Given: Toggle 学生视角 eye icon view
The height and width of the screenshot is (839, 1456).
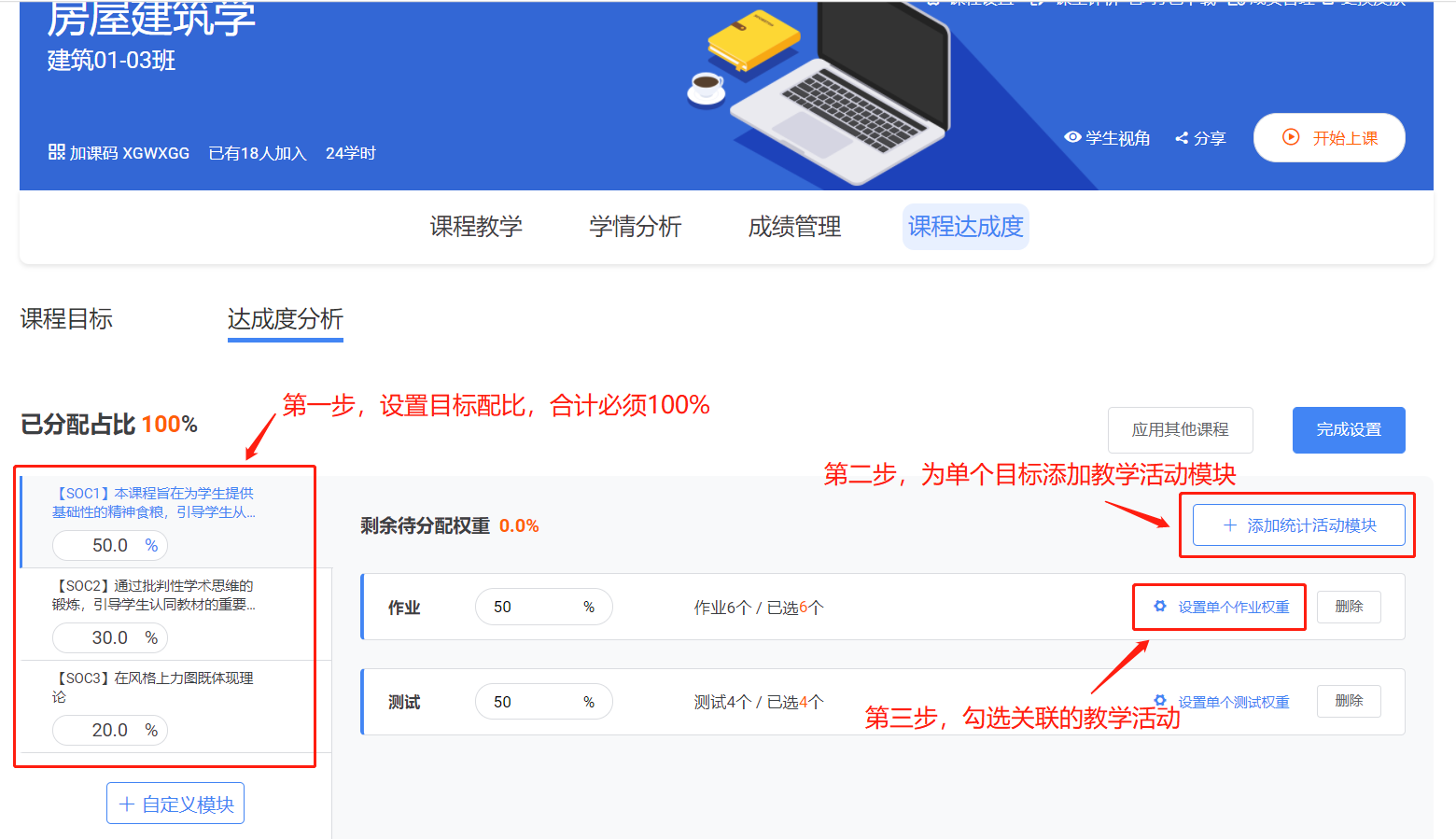Looking at the screenshot, I should pyautogui.click(x=1073, y=138).
